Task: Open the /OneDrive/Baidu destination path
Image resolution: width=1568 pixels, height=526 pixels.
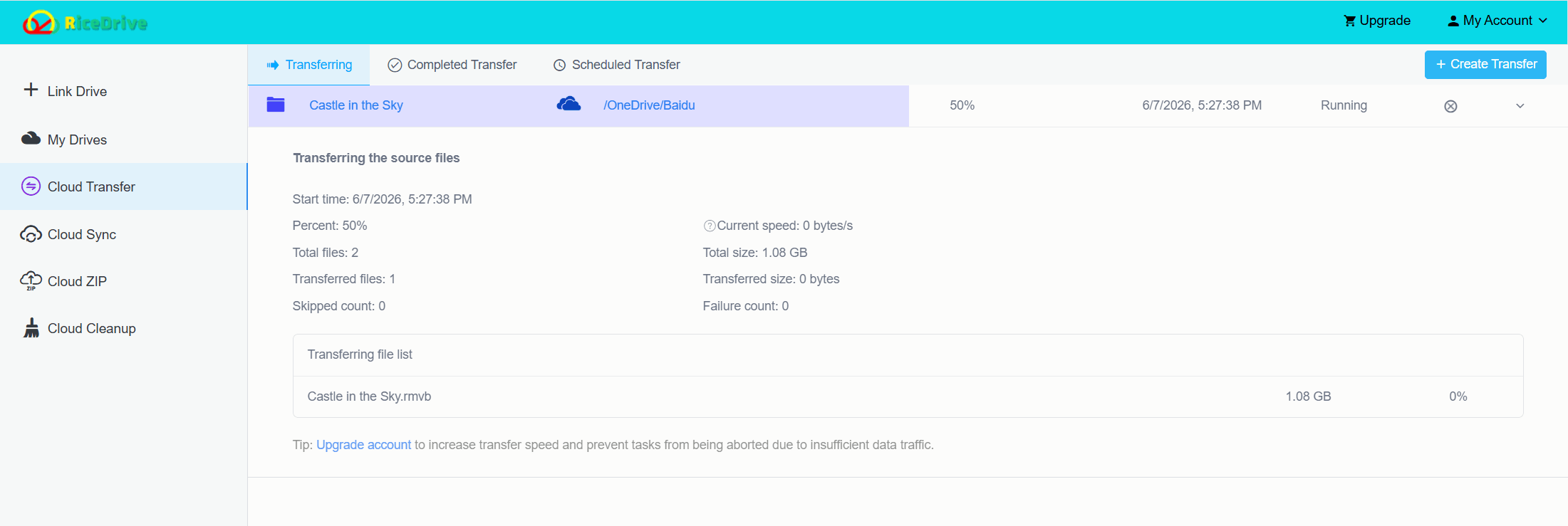Action: tap(649, 105)
